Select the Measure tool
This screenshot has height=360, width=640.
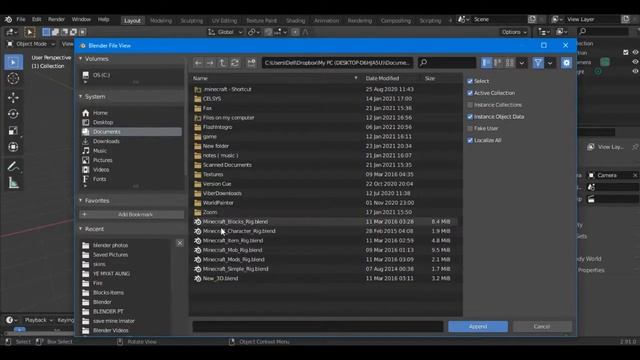(x=13, y=183)
